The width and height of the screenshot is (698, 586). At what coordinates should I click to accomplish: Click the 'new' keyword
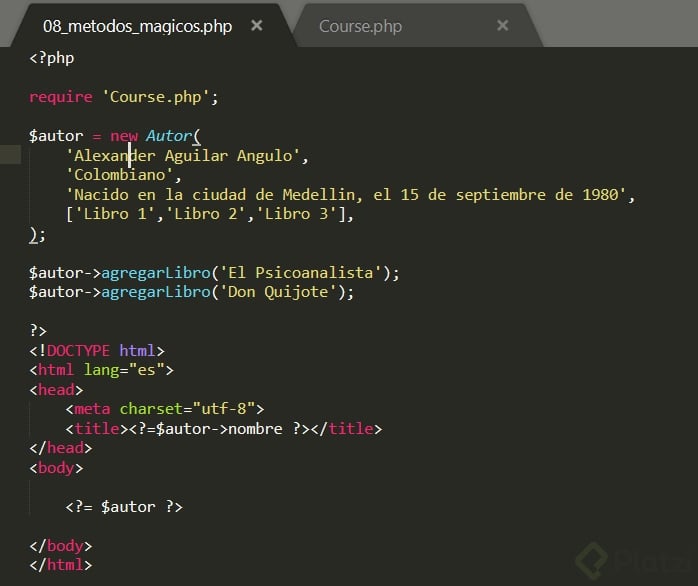[124, 136]
